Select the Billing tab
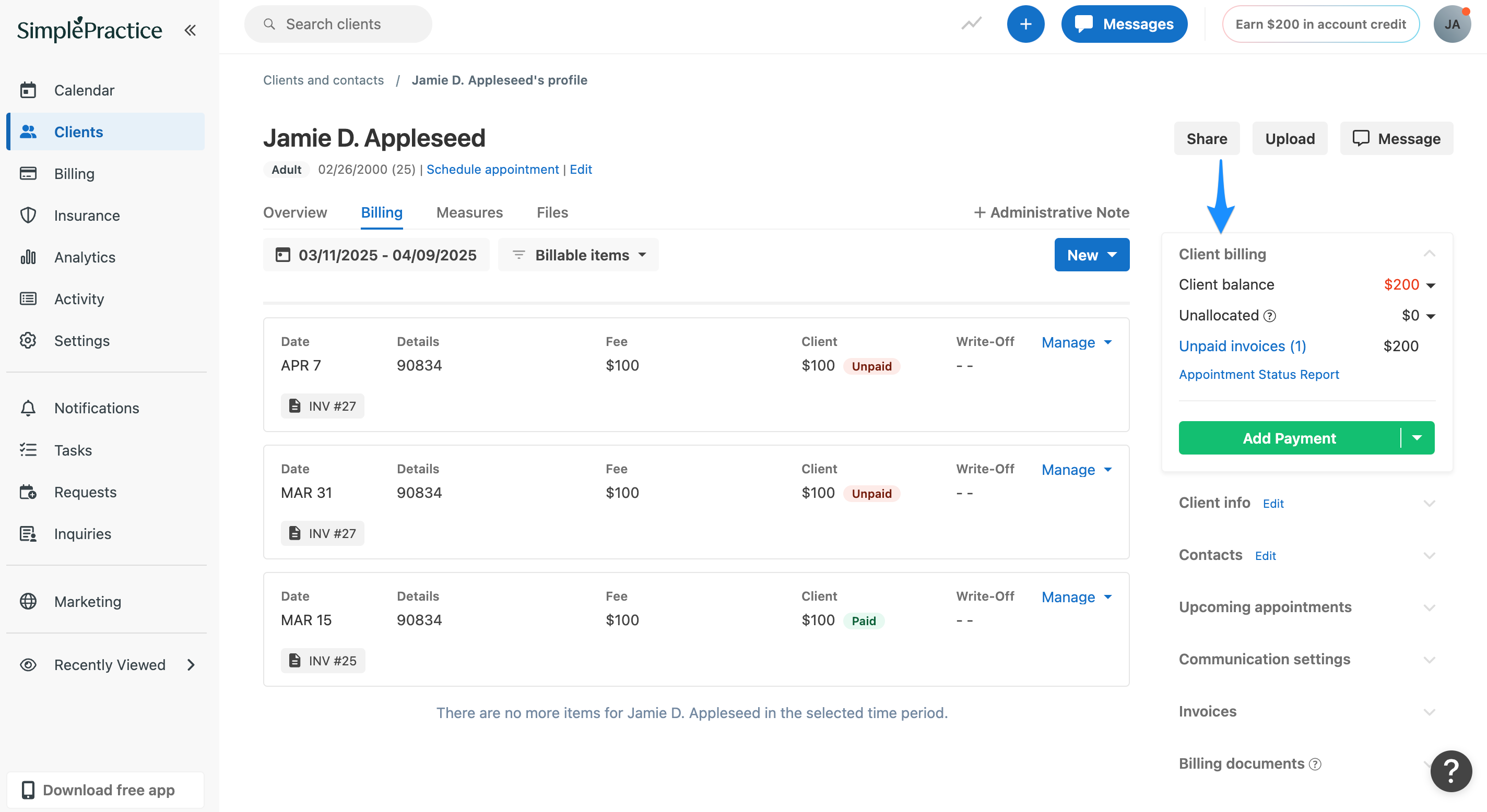 point(382,213)
